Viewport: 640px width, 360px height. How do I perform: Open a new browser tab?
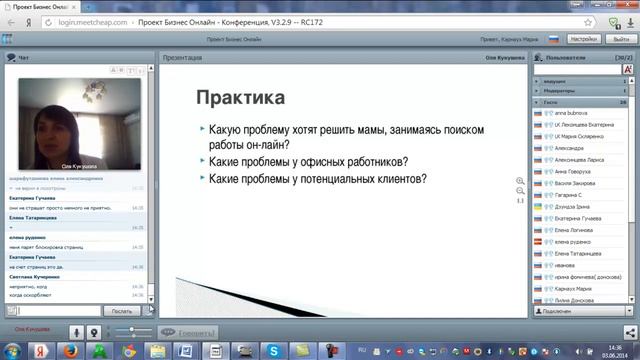(88, 7)
